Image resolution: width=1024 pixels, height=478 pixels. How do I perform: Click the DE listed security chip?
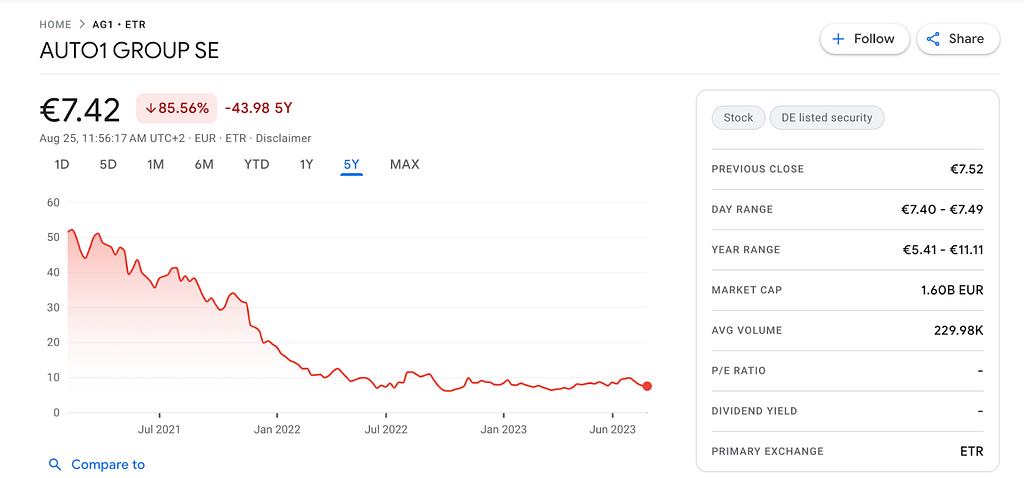click(x=827, y=118)
